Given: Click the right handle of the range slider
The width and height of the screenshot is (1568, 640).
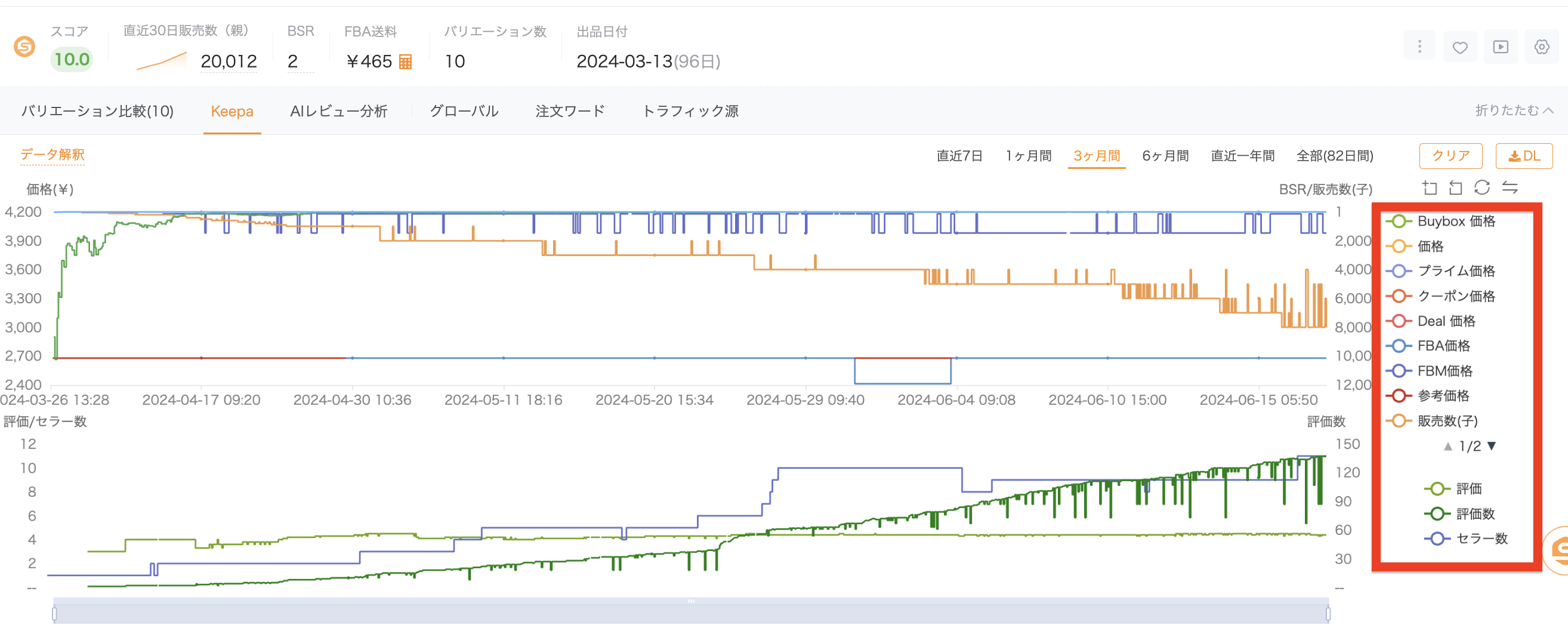Looking at the screenshot, I should tap(1328, 614).
